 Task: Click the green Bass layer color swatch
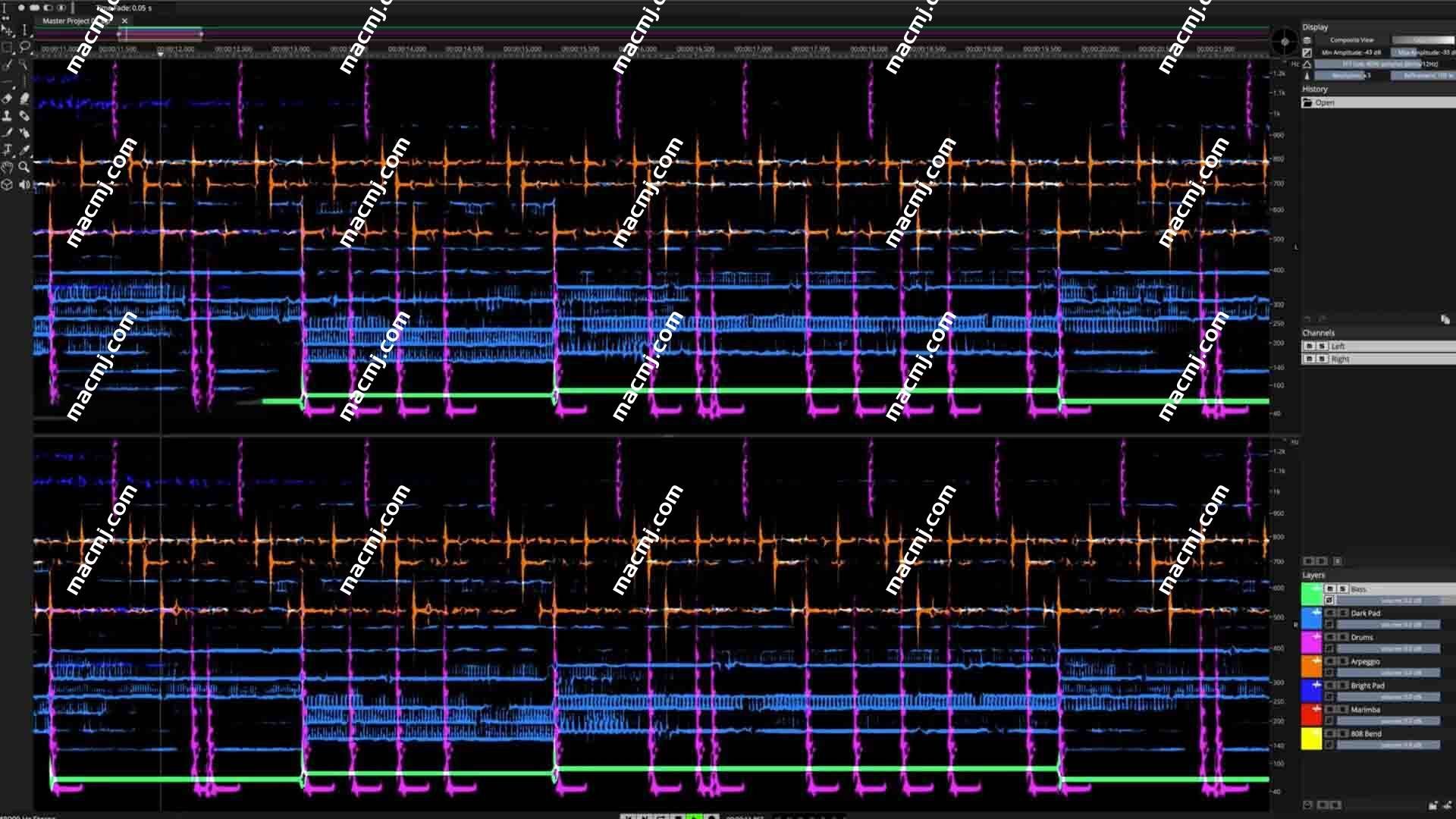pos(1312,594)
